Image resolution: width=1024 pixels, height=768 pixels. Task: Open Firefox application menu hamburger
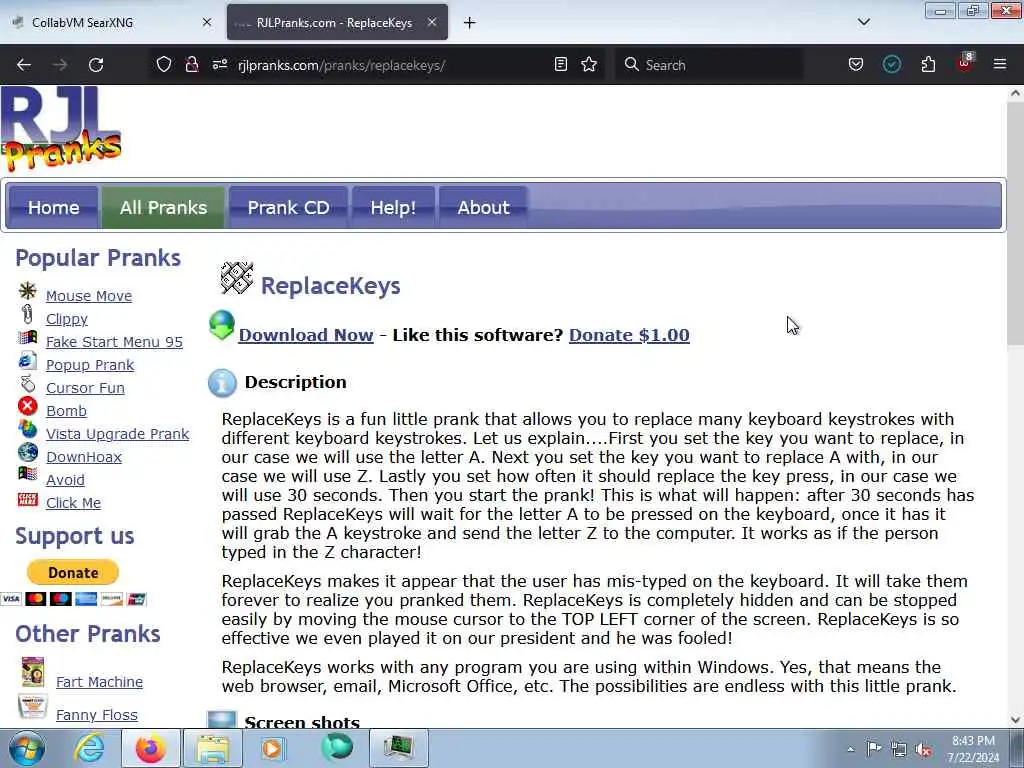point(1000,64)
